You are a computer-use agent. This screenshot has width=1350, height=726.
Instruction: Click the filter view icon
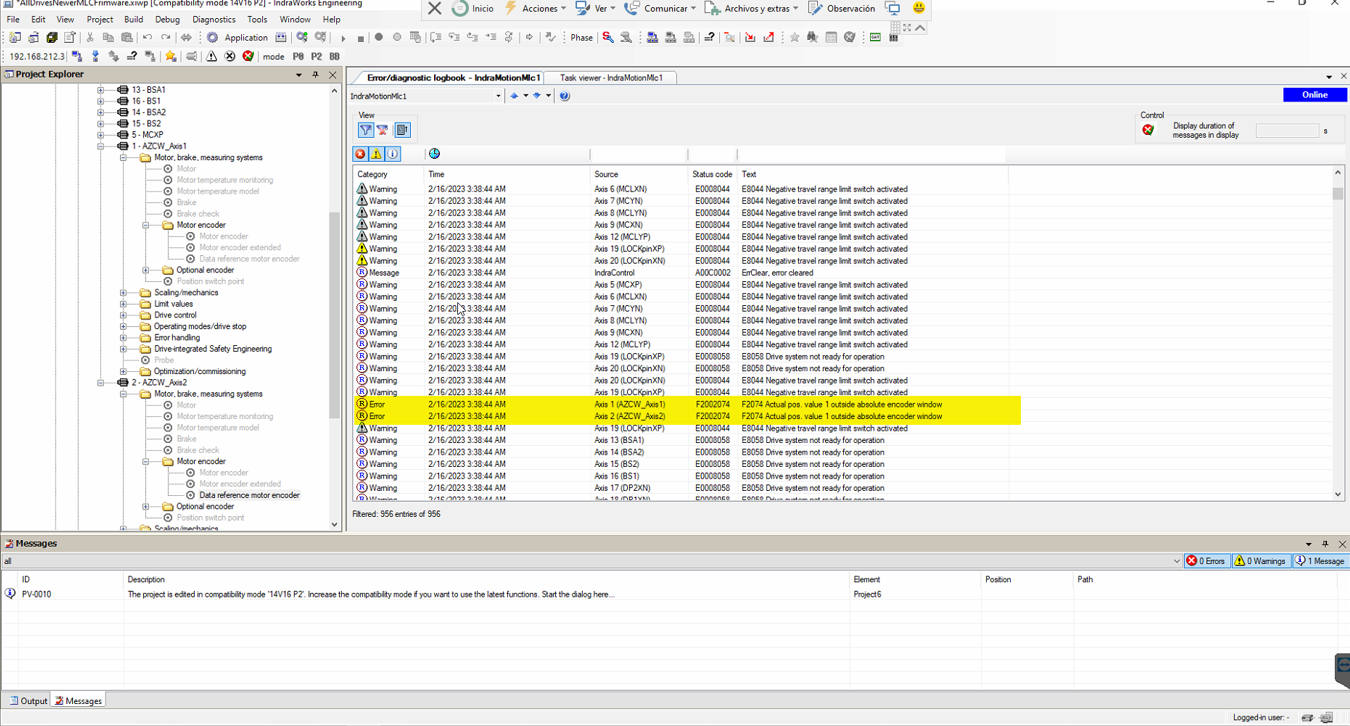pos(366,130)
